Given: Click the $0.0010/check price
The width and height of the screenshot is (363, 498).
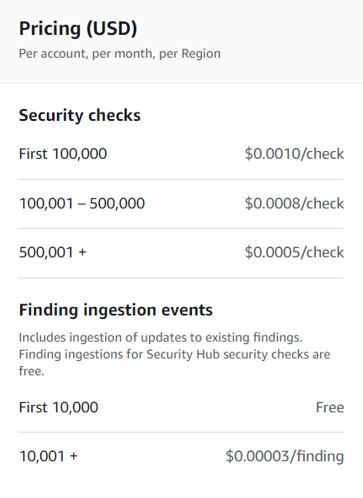Looking at the screenshot, I should pyautogui.click(x=294, y=154).
